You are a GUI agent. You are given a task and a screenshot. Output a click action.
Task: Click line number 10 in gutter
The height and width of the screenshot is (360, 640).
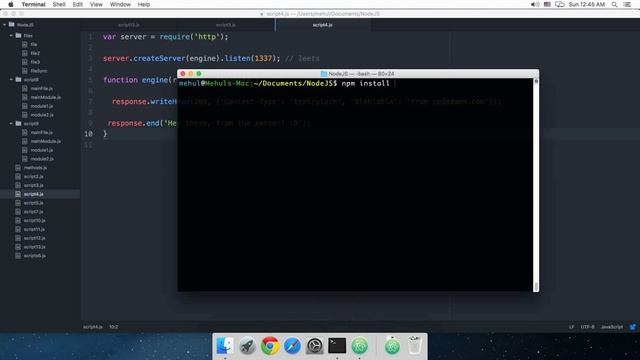pyautogui.click(x=88, y=134)
